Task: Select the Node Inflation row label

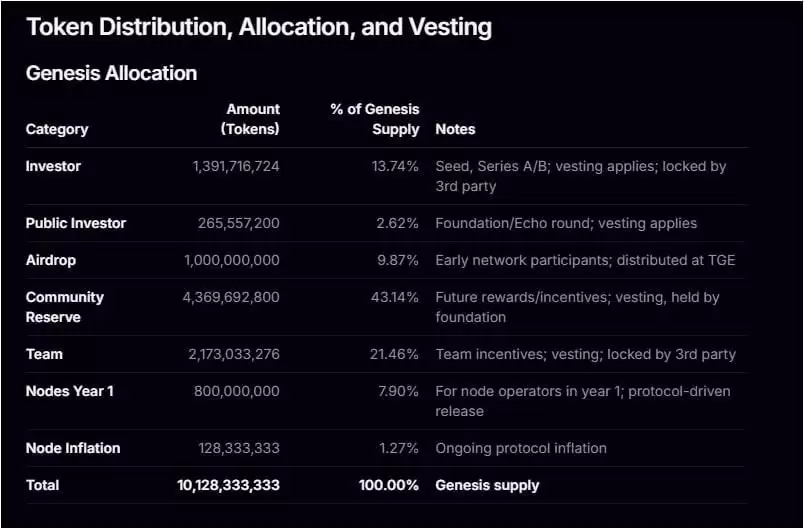Action: pos(73,448)
